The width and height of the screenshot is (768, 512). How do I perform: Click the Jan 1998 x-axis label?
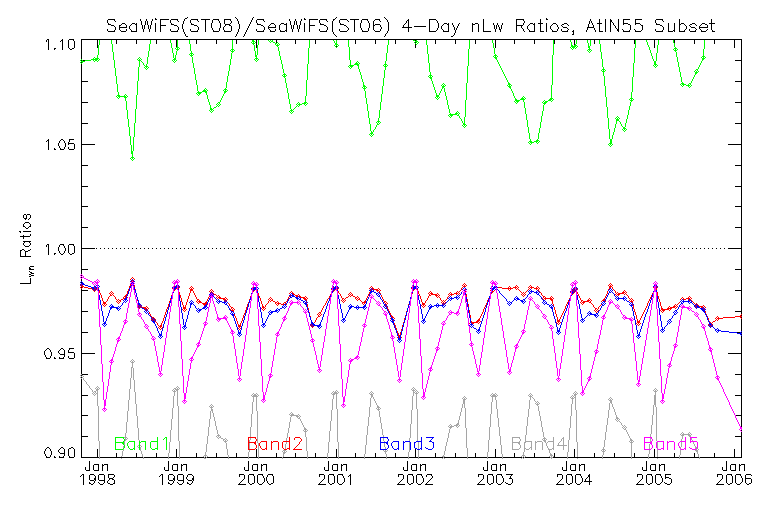97,473
